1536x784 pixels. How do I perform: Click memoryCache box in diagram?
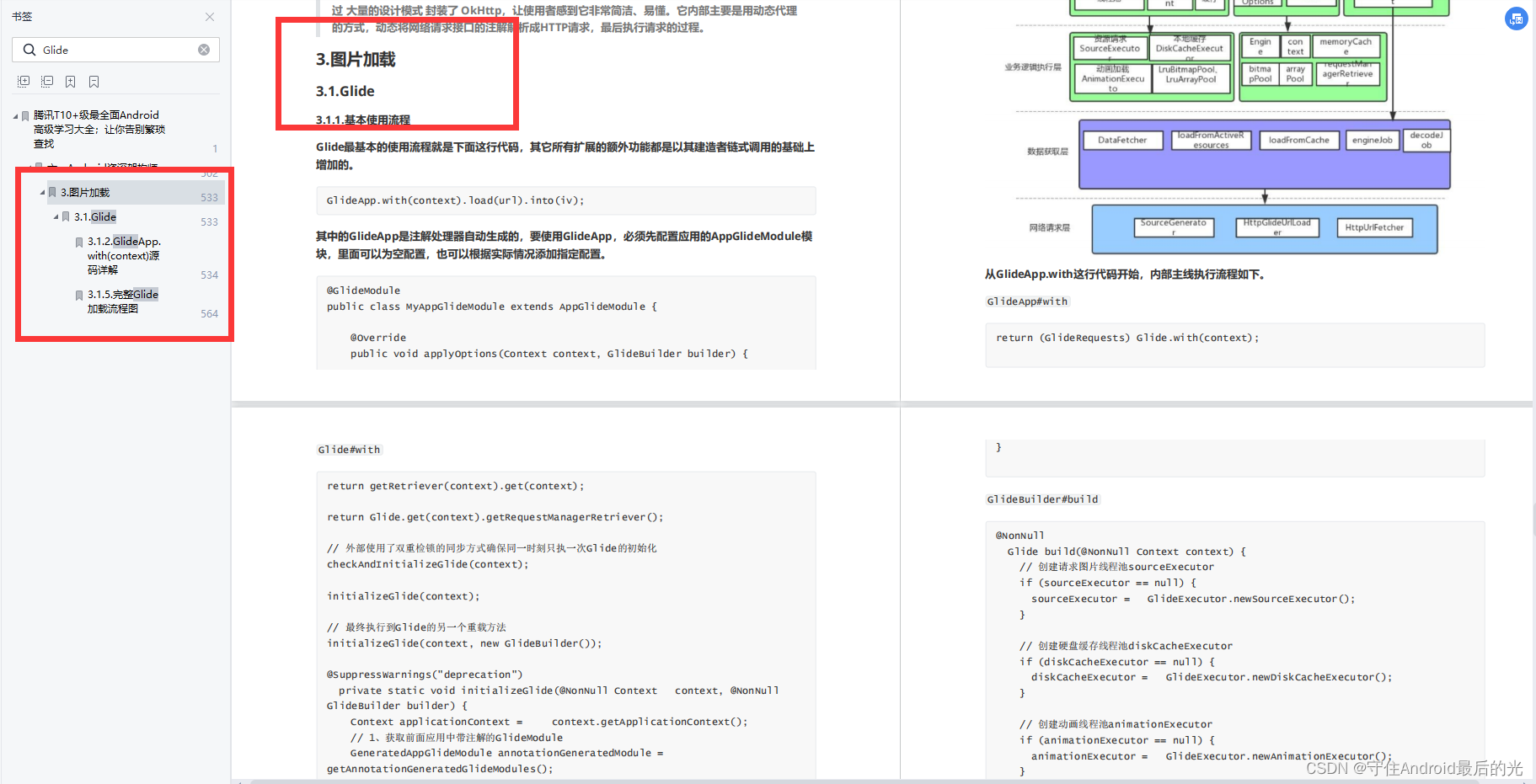1346,46
